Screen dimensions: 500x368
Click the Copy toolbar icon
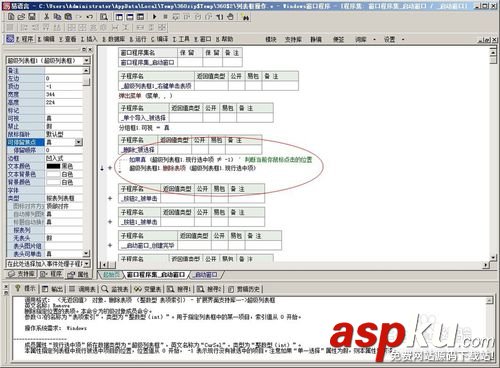57,16
